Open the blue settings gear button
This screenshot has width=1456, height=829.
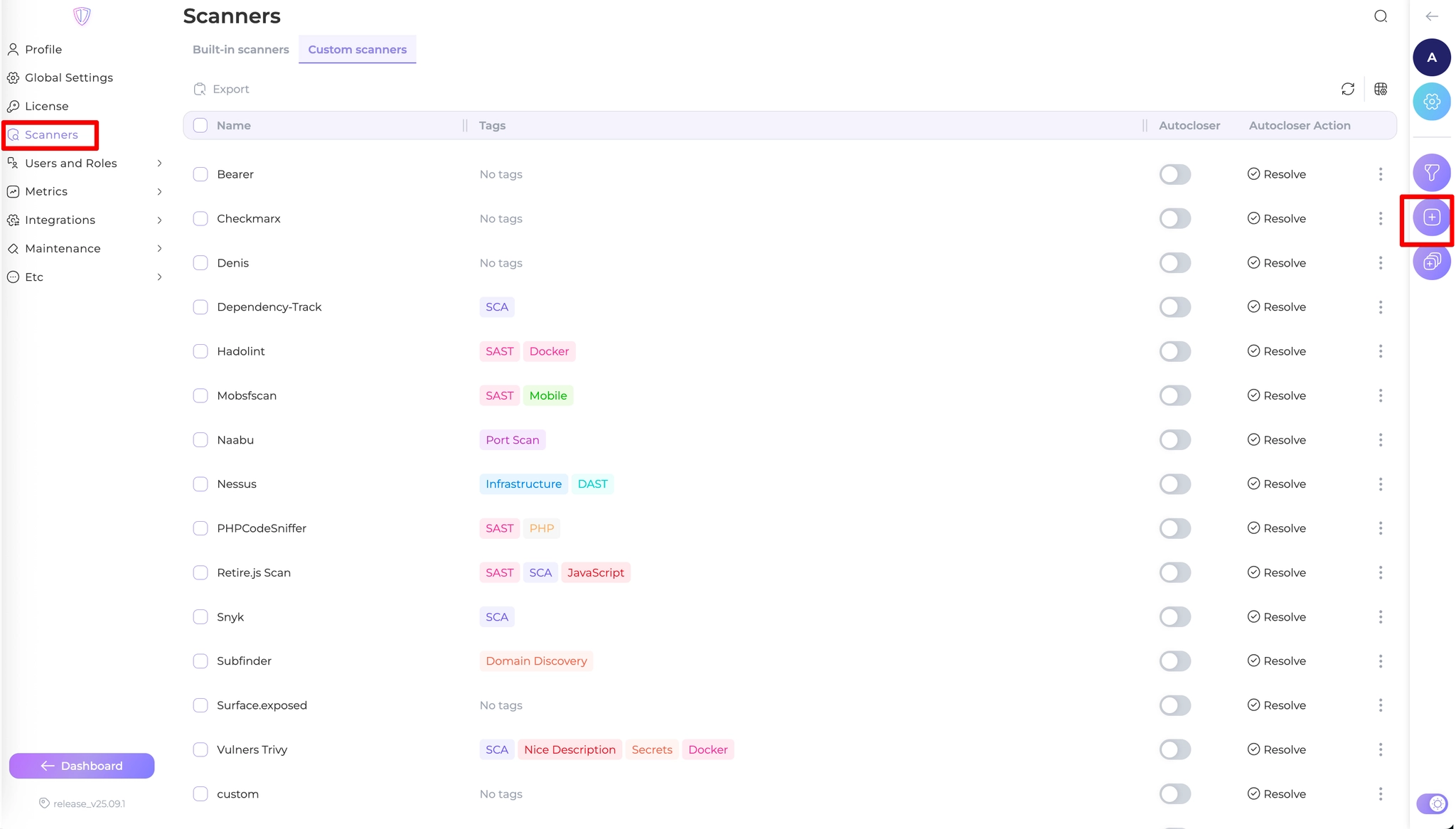click(1431, 102)
